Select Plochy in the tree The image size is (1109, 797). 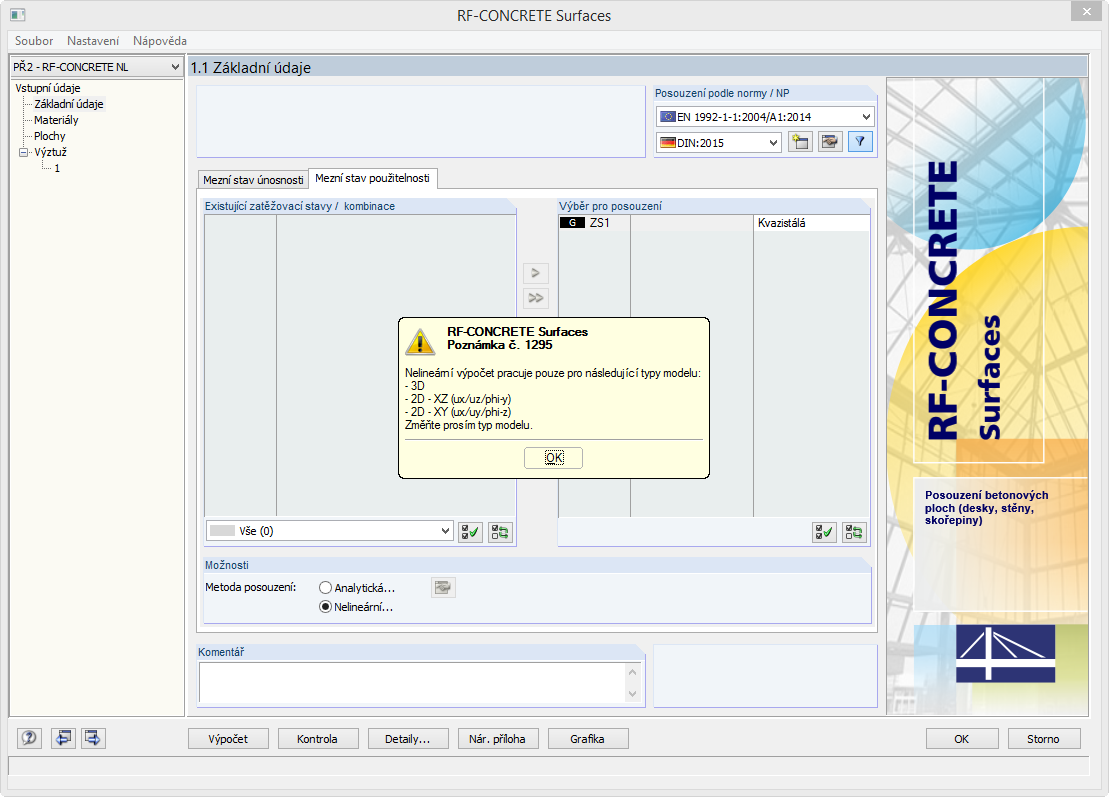50,136
